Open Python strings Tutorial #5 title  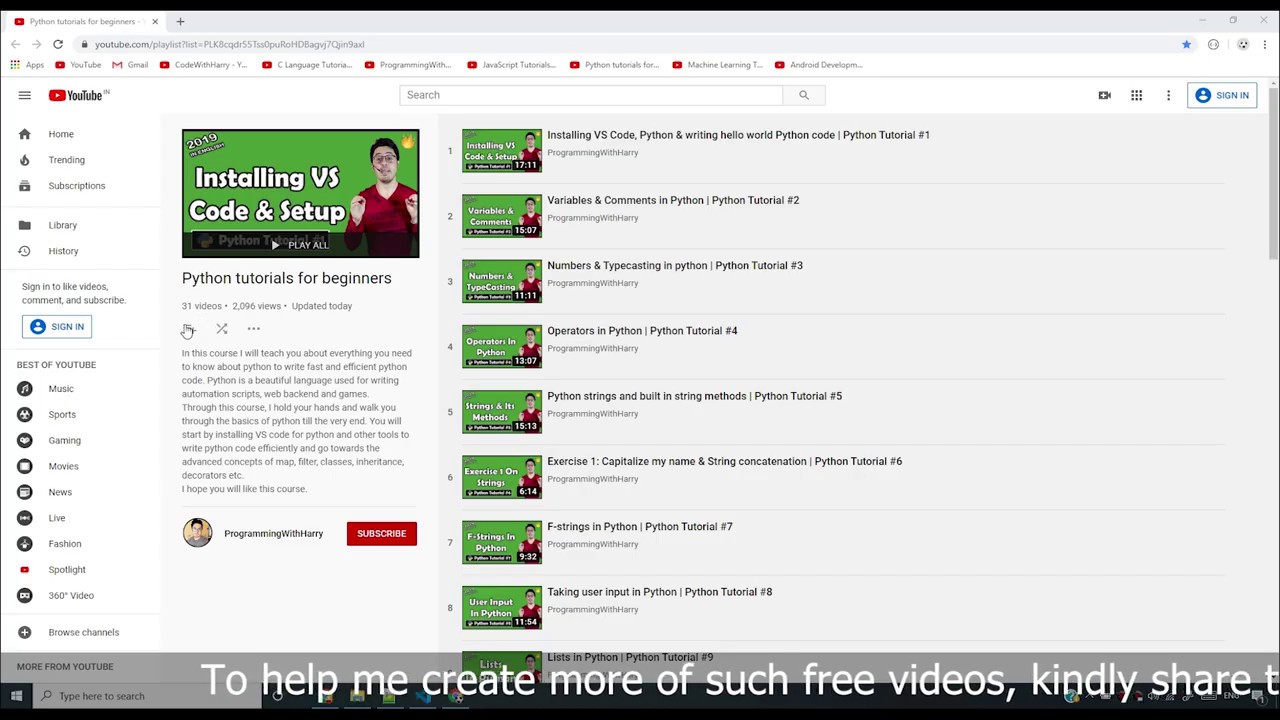click(x=694, y=396)
